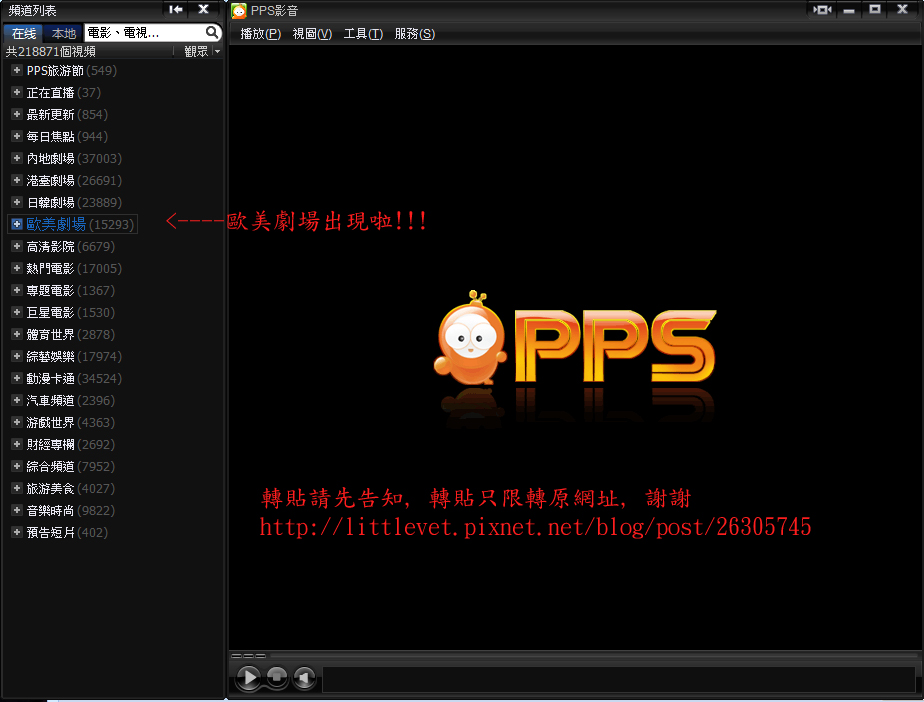Expand the 港臺劇場 category
The image size is (924, 702).
[16, 180]
